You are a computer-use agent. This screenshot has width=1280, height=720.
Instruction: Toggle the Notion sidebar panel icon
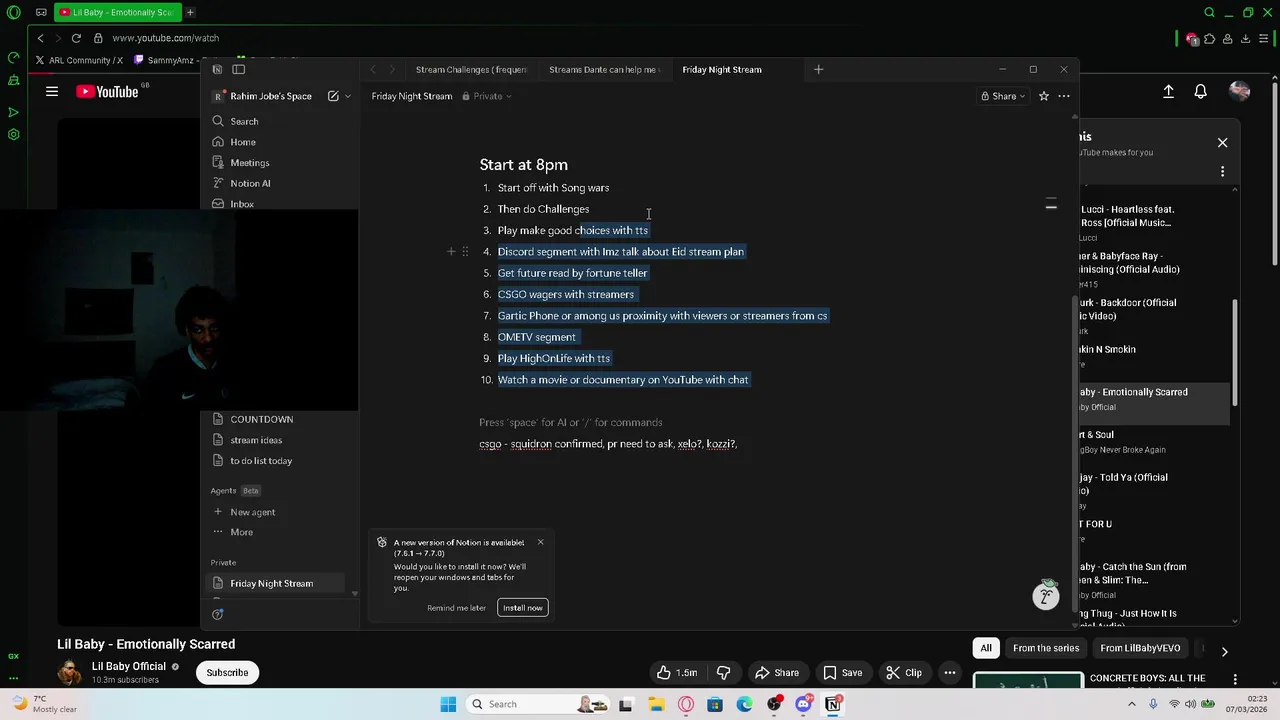point(238,69)
